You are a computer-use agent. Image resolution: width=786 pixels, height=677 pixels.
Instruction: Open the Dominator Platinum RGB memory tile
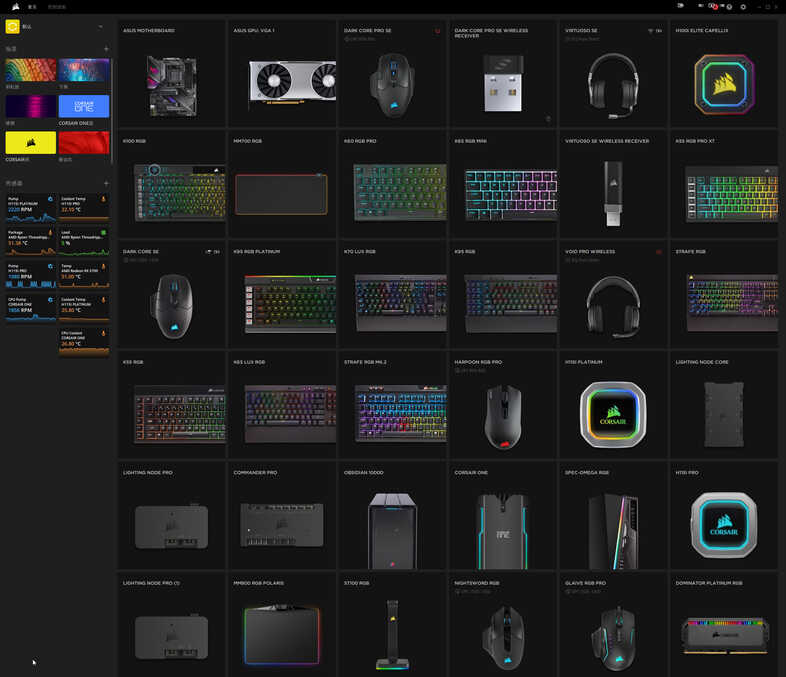(724, 625)
